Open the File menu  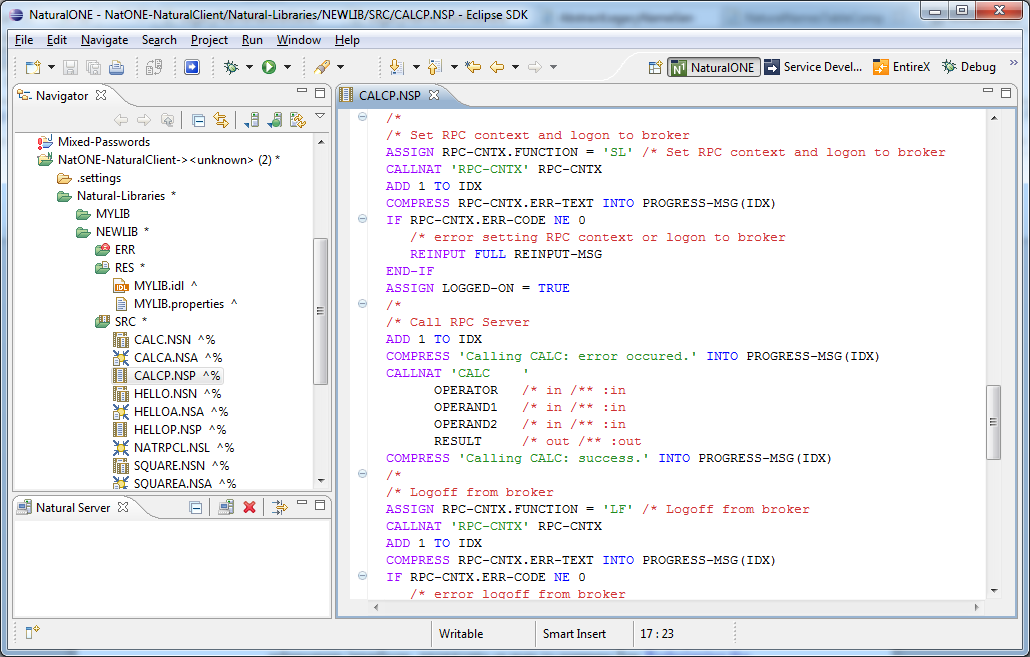click(24, 40)
